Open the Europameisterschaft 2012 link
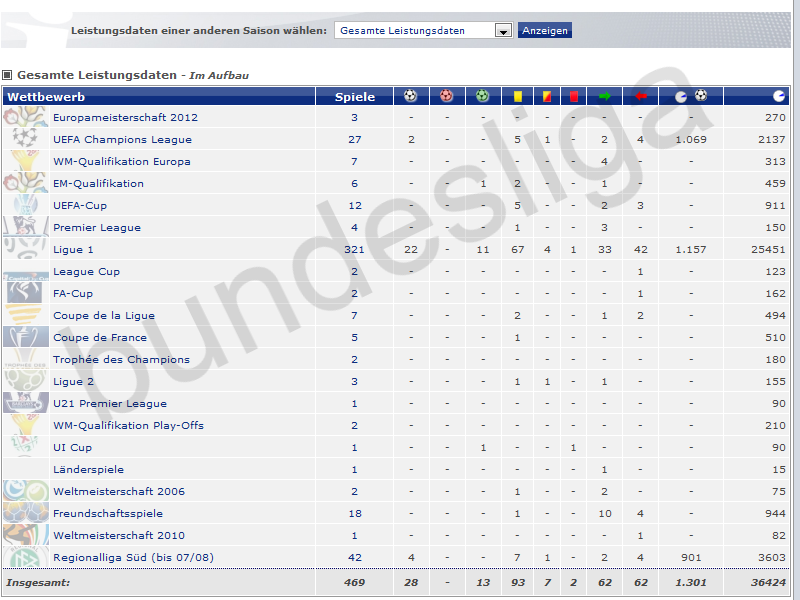This screenshot has width=800, height=600. point(125,117)
